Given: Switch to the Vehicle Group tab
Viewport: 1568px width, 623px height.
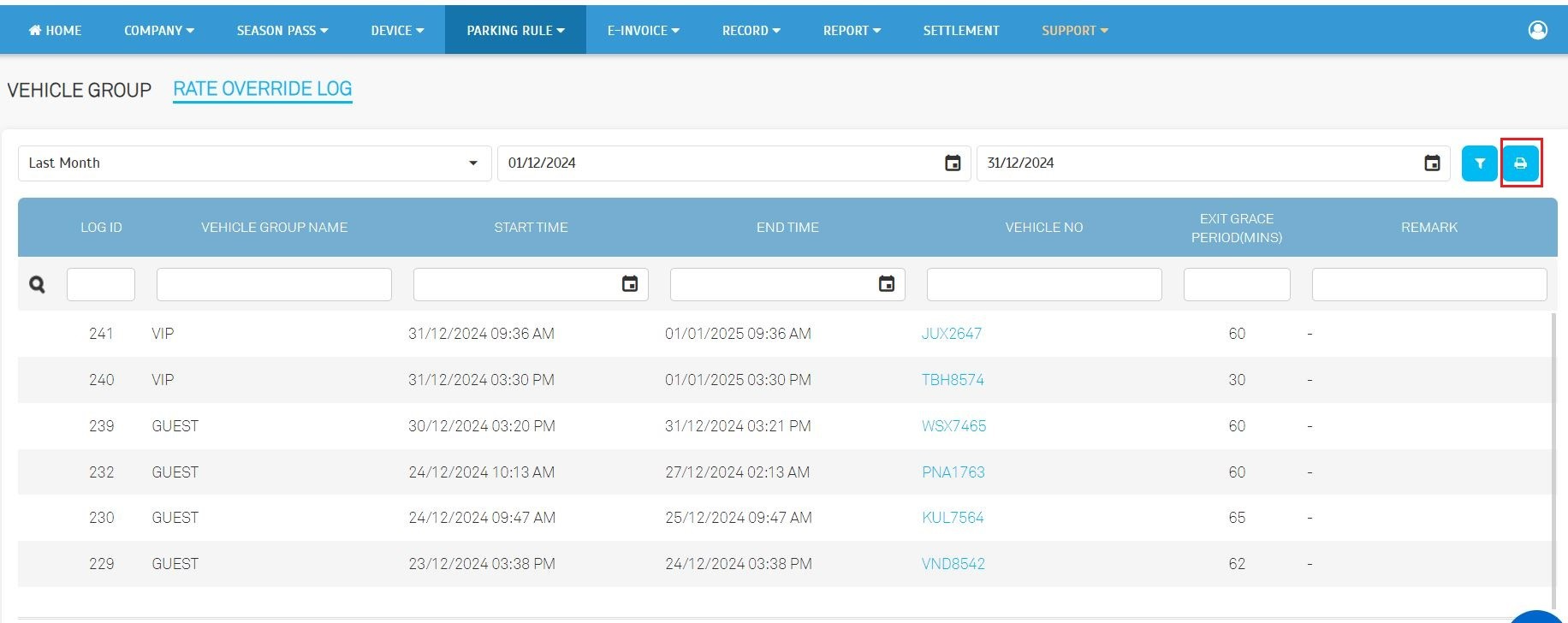Looking at the screenshot, I should tap(79, 90).
